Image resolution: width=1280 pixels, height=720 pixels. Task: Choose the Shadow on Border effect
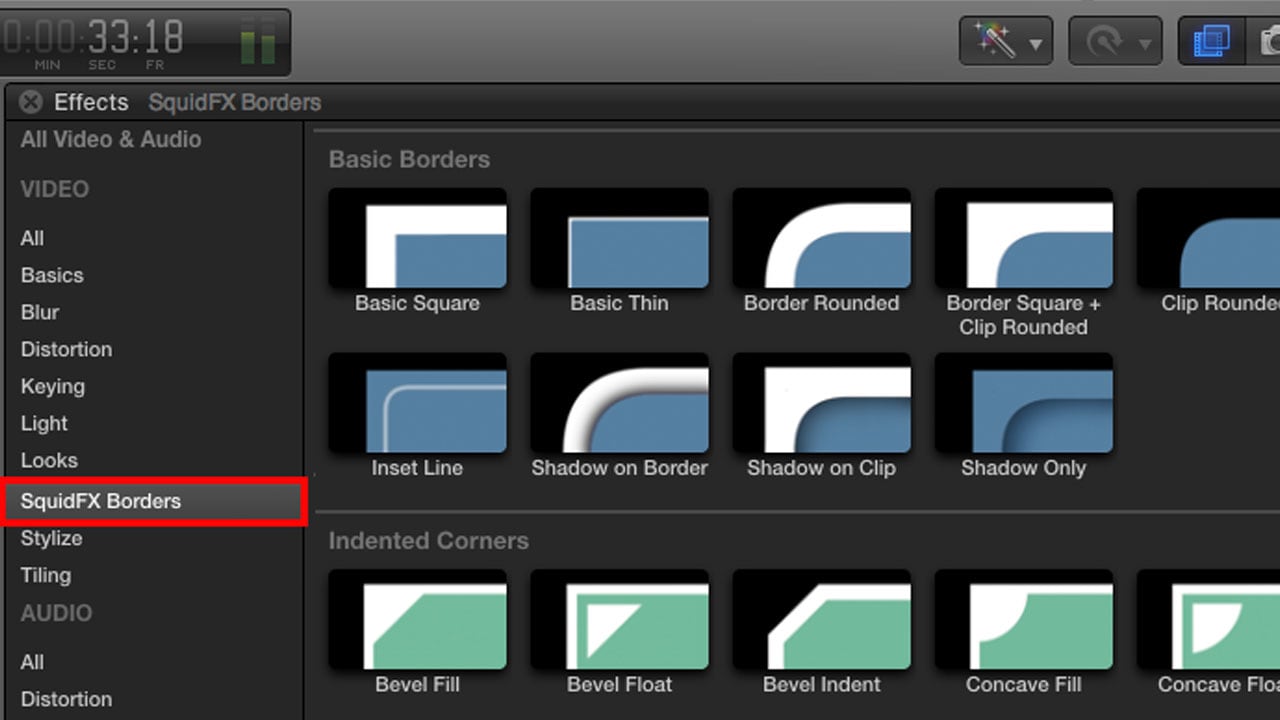coord(619,415)
